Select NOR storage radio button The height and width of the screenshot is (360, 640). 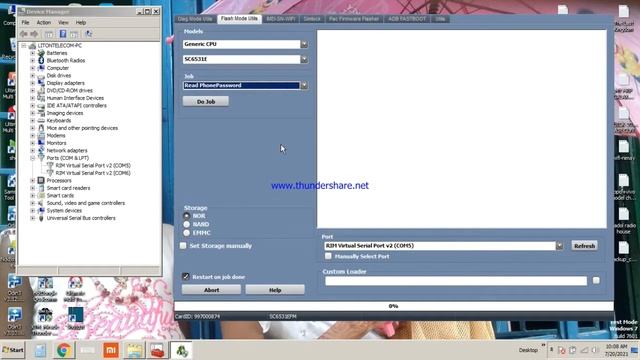tap(187, 216)
